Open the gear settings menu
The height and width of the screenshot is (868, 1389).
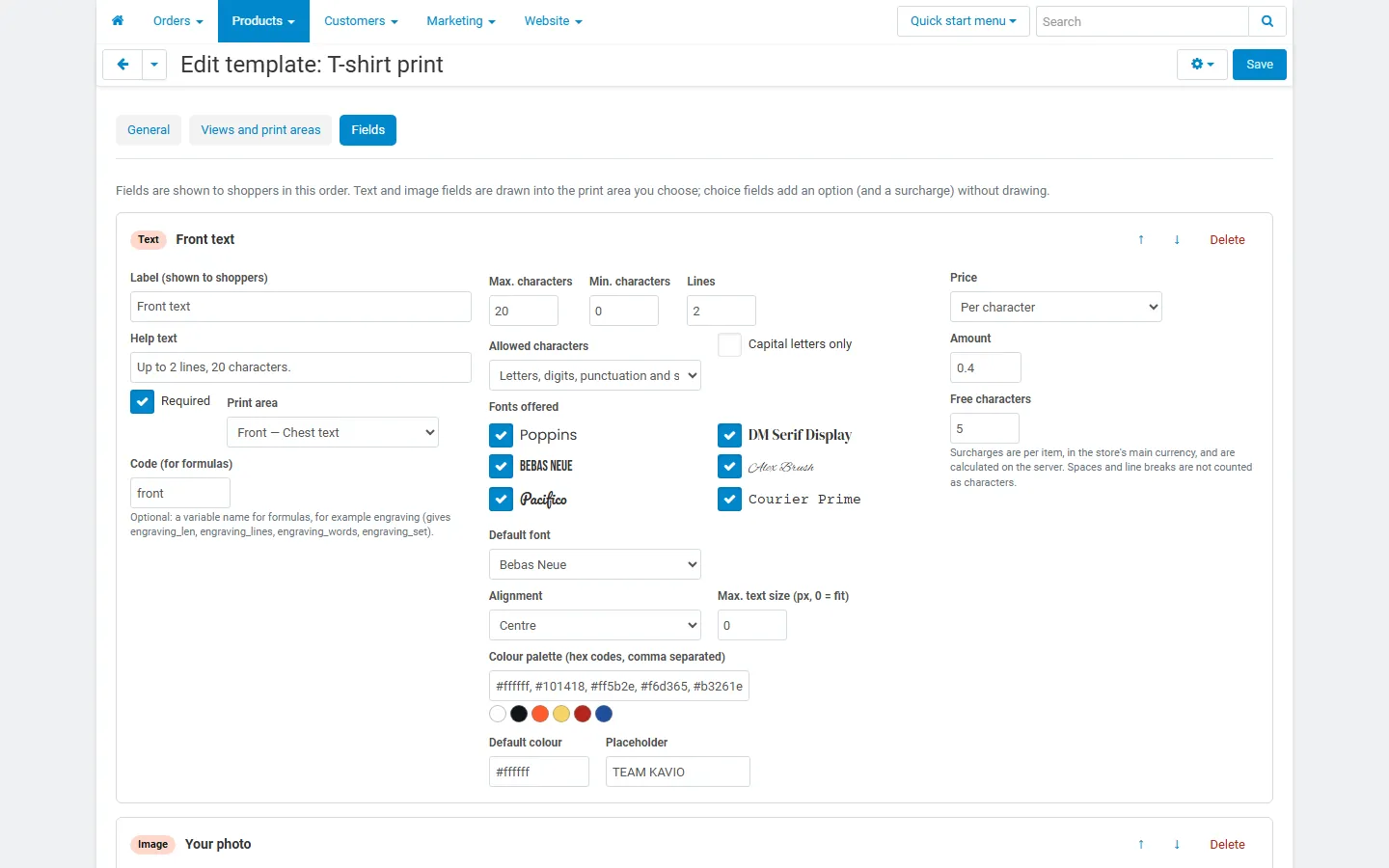tap(1202, 65)
